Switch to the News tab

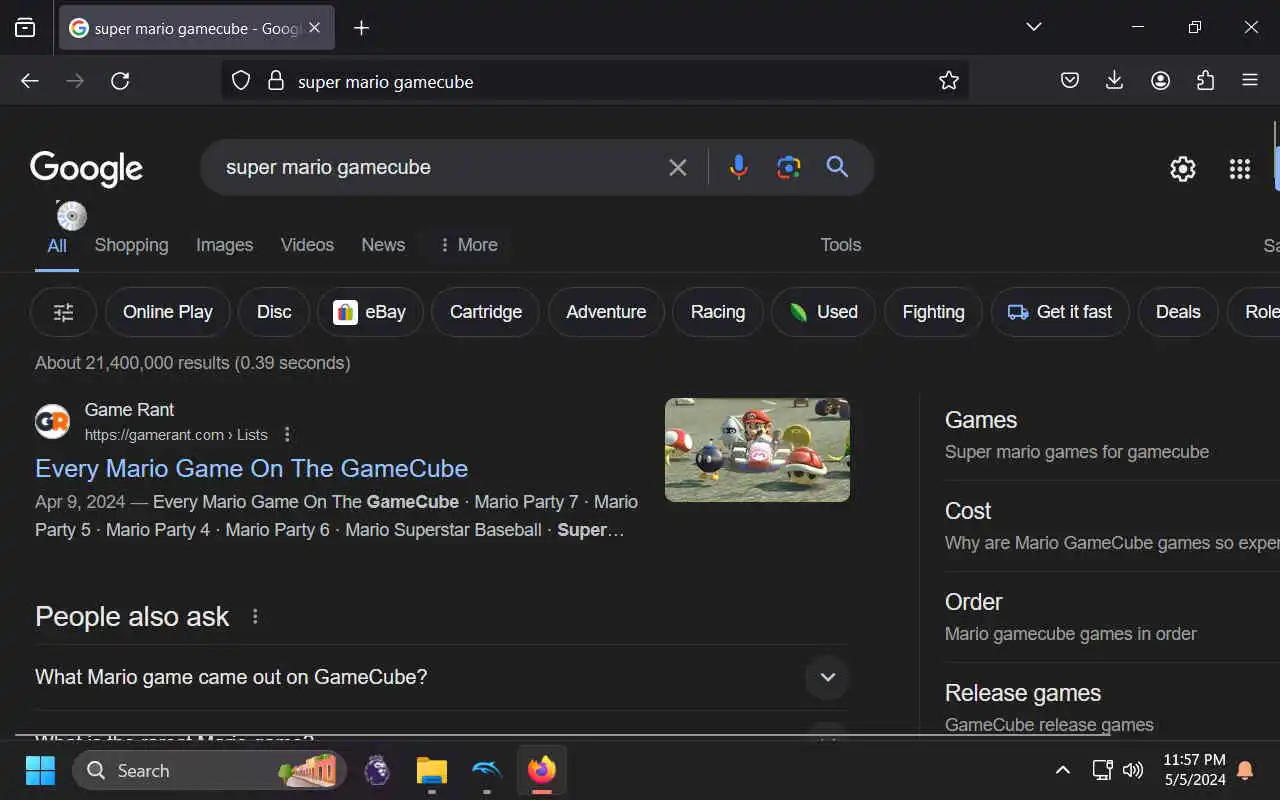click(x=383, y=245)
